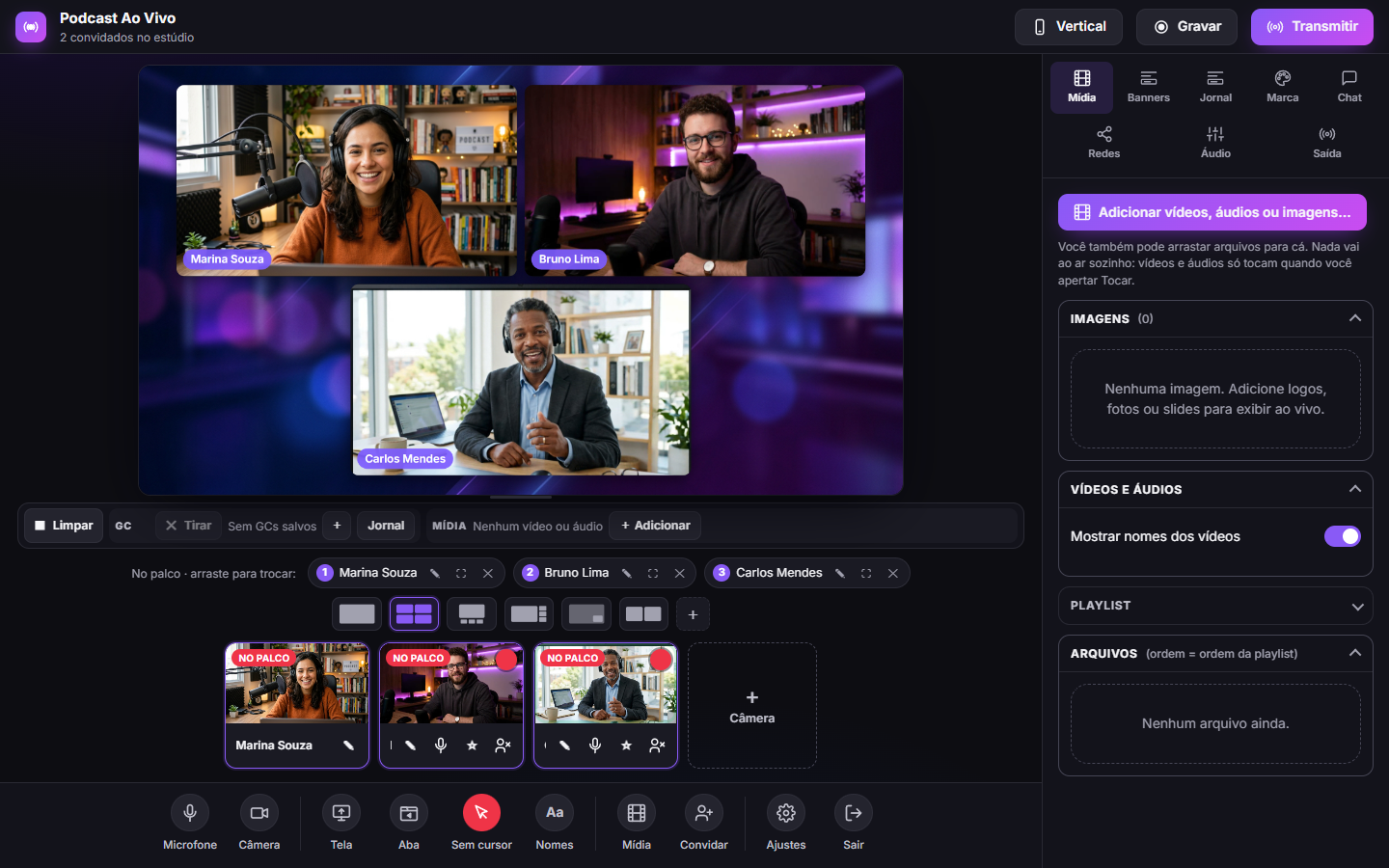
Task: Open the Chat tab
Action: 1349,87
